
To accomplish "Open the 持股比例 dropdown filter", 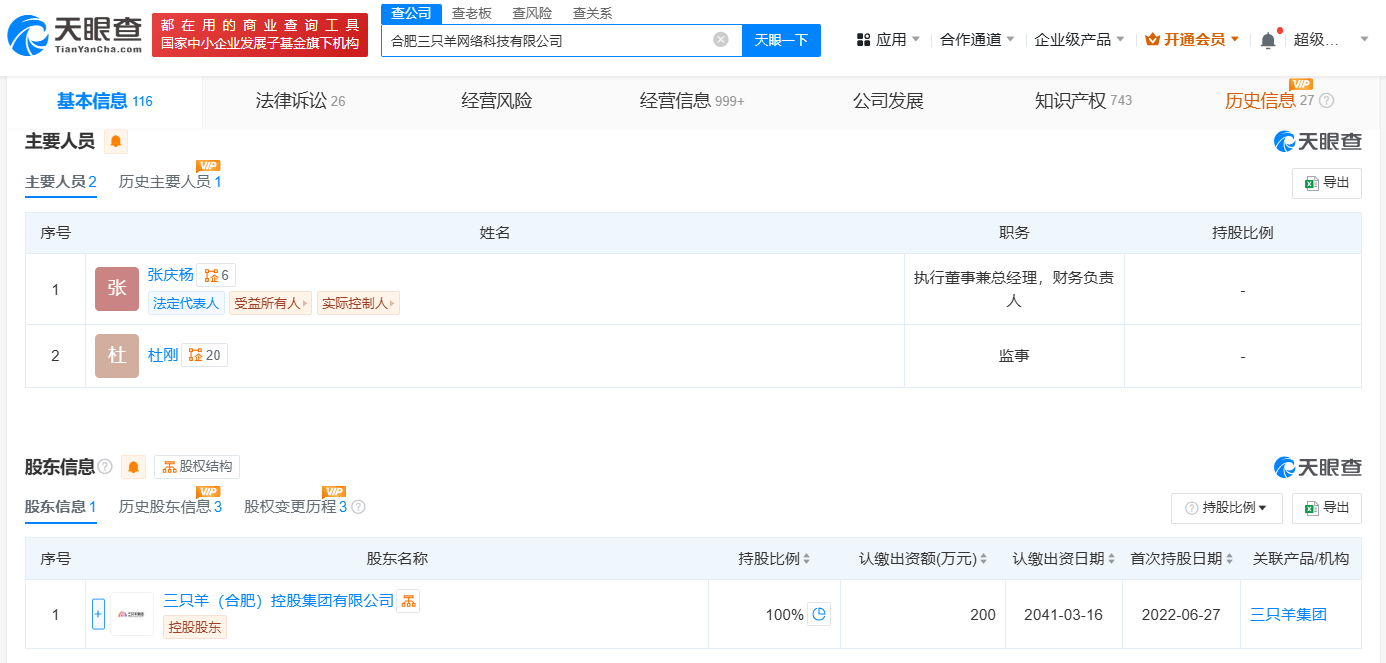I will click(x=1226, y=508).
